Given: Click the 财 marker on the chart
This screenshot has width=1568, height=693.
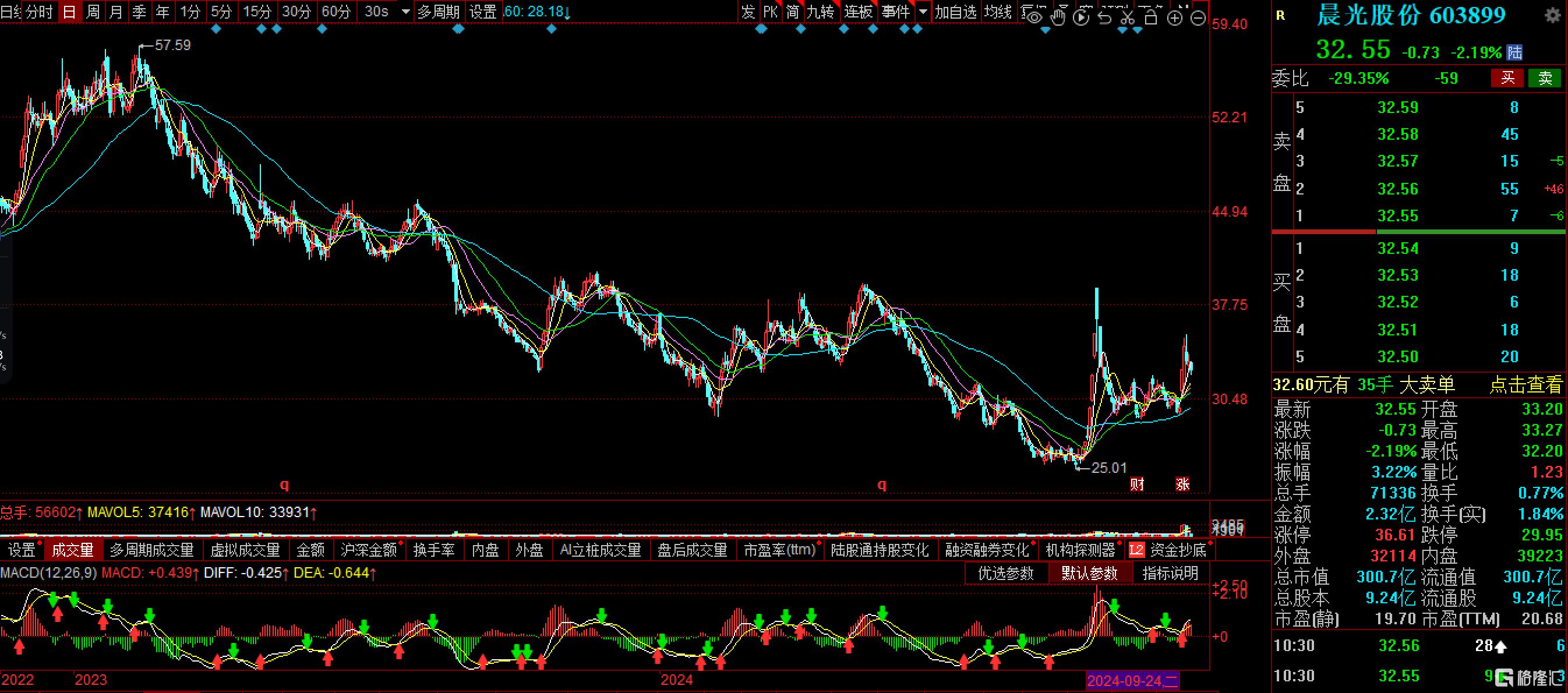Looking at the screenshot, I should pos(1136,484).
